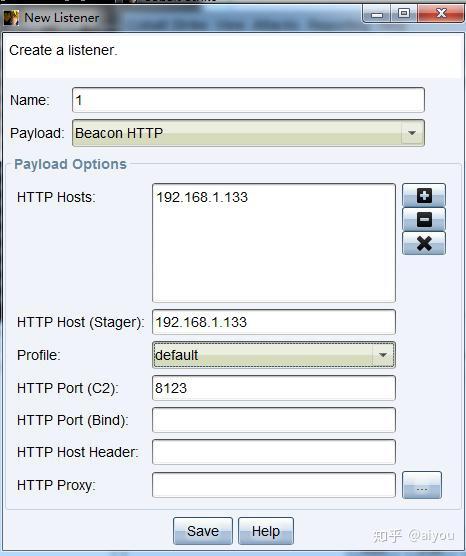Screen dimensions: 466x556
Task: Remove selected host with minus icon
Action: click(424, 219)
